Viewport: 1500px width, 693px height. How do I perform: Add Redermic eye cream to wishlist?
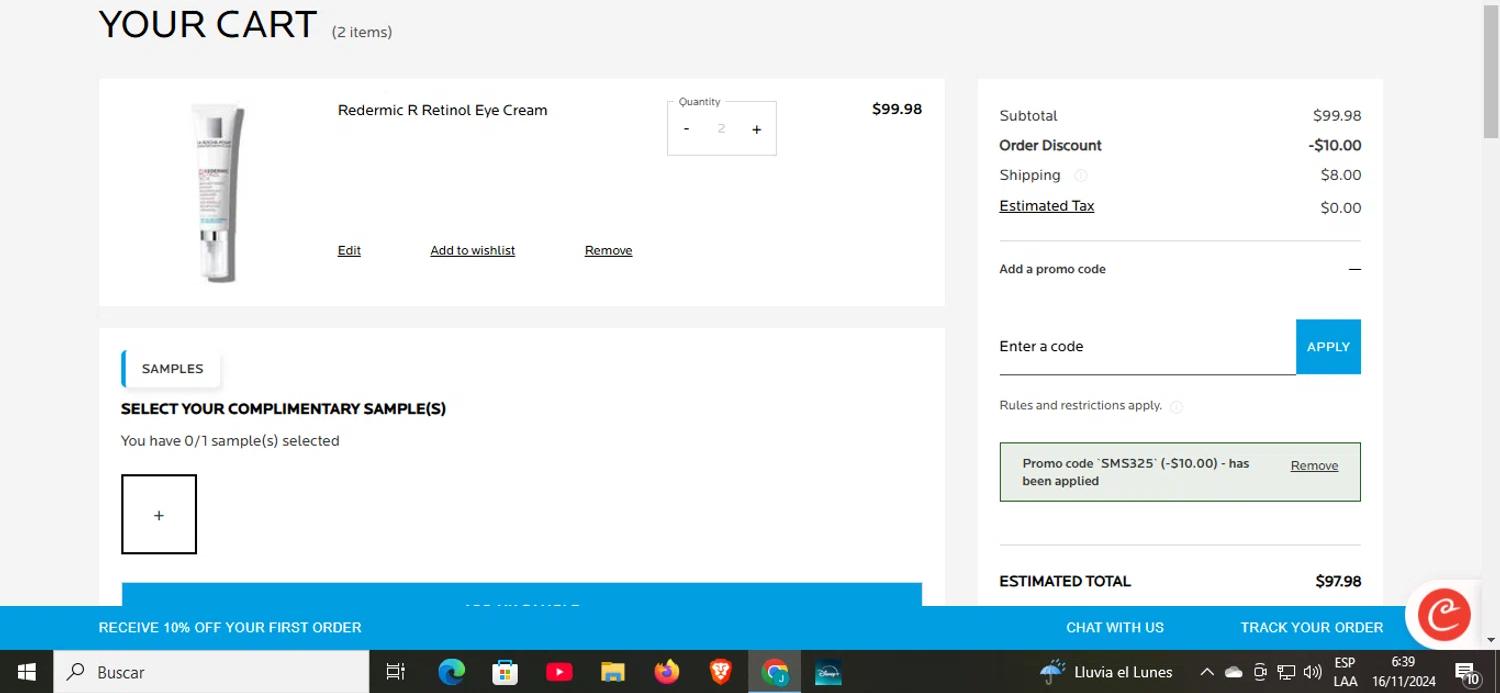click(472, 251)
